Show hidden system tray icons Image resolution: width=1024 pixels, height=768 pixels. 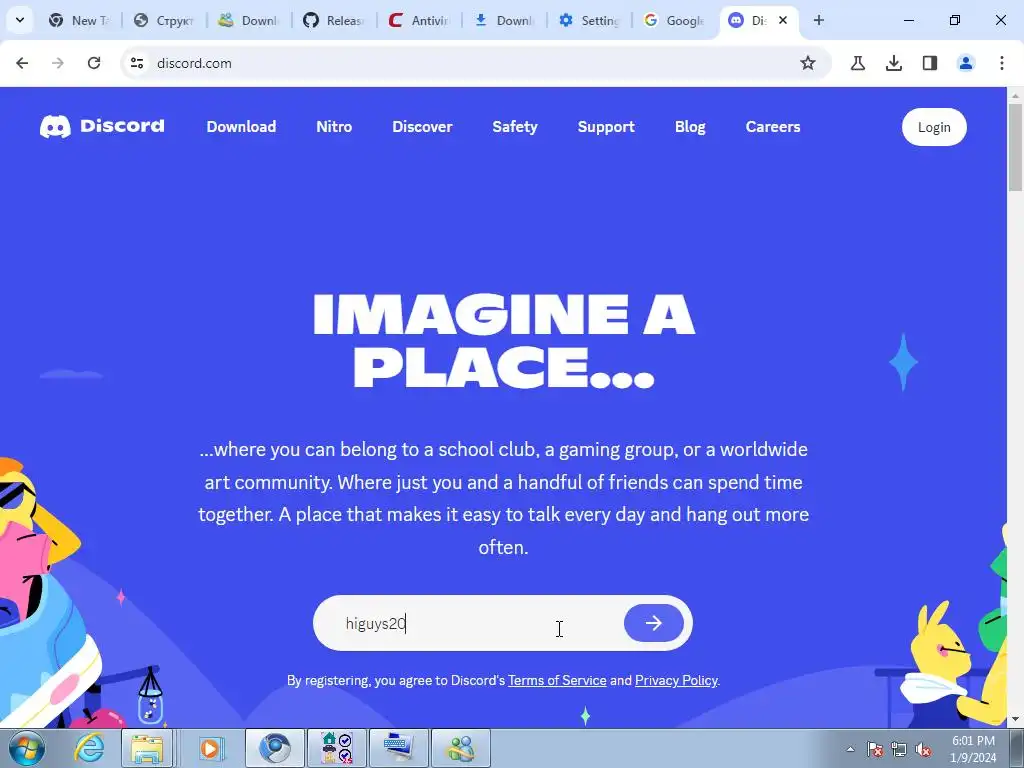pos(850,749)
